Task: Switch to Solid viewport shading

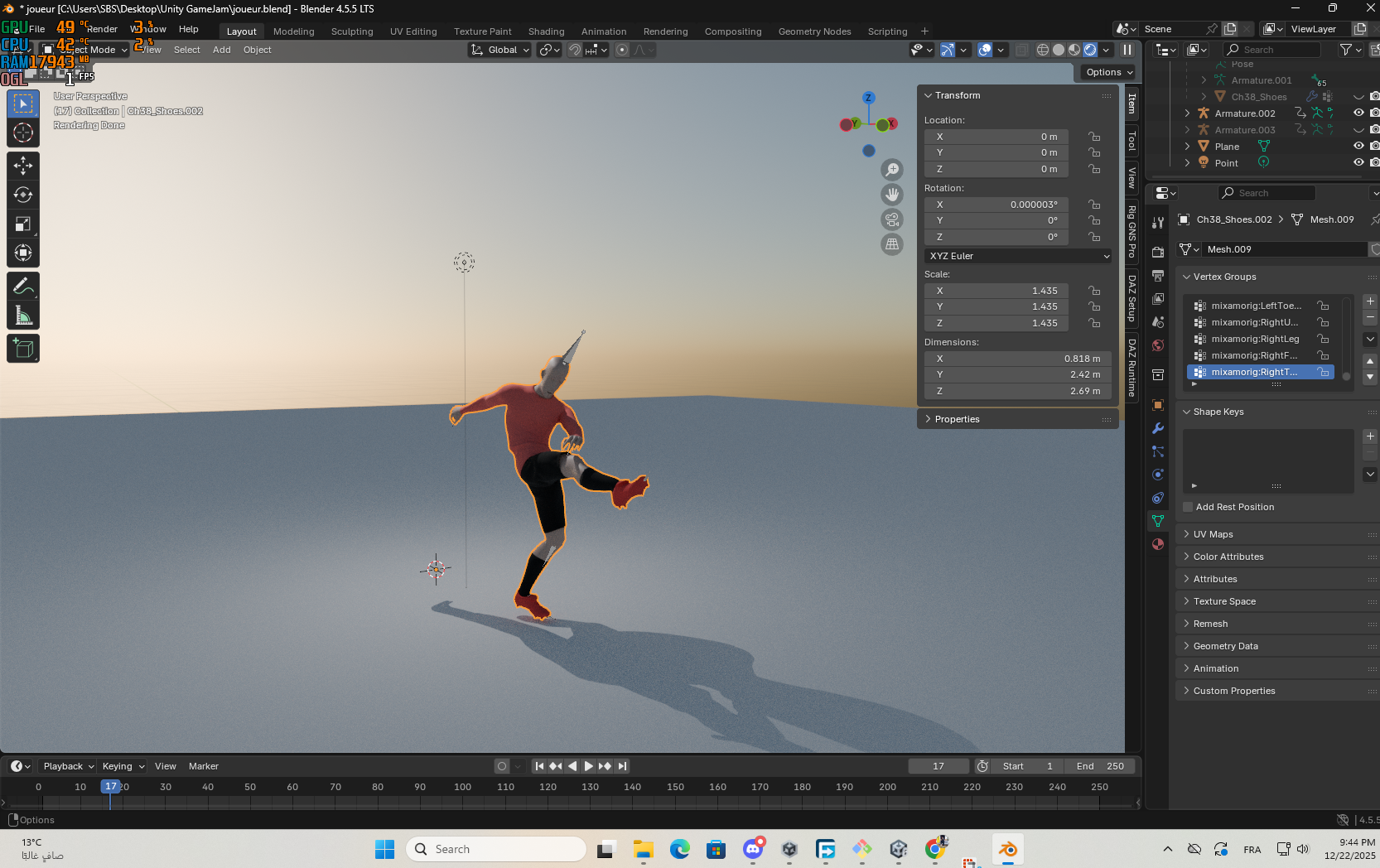Action: pyautogui.click(x=1059, y=50)
